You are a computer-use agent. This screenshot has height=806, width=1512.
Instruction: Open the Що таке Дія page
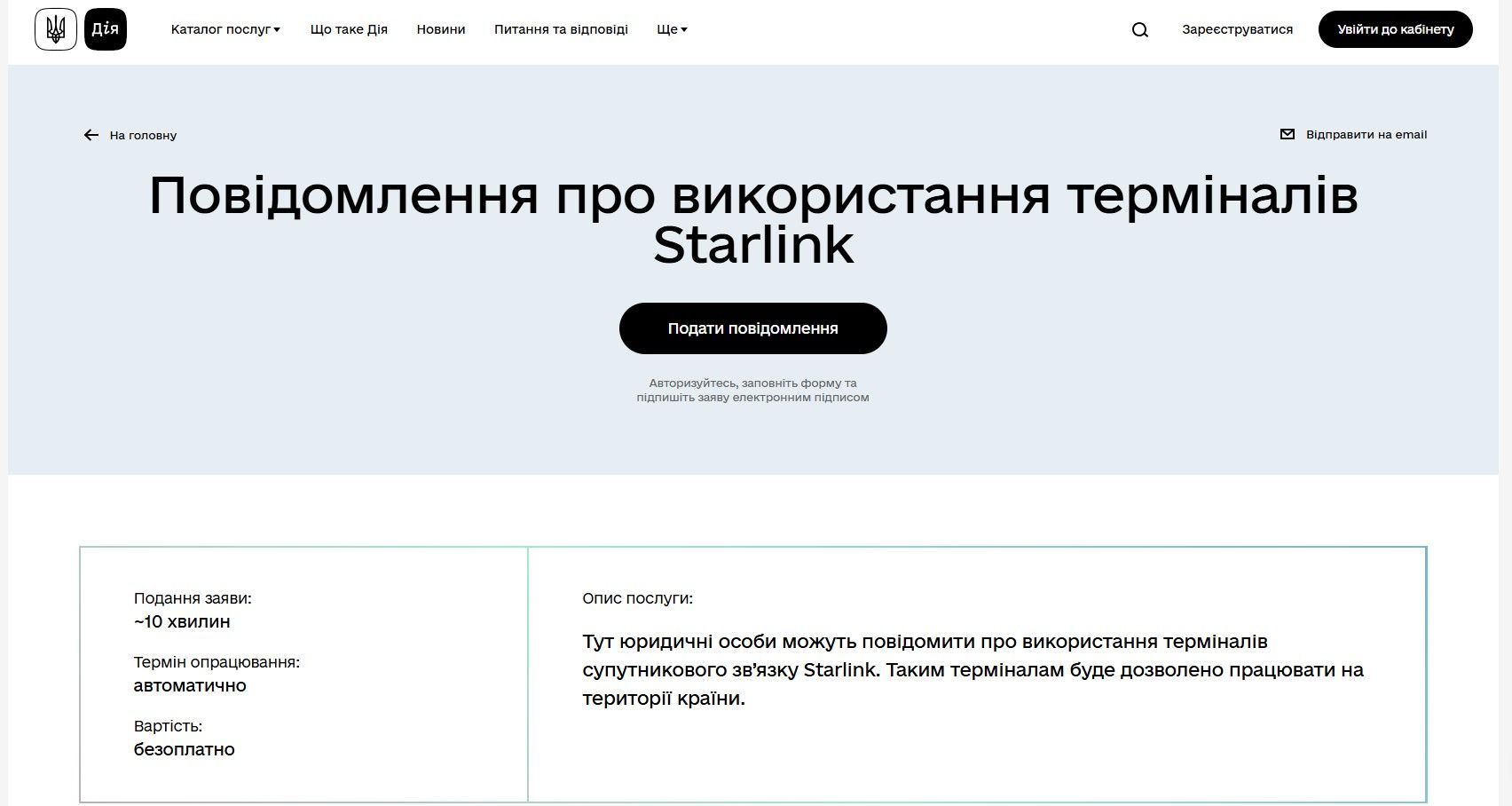[350, 28]
